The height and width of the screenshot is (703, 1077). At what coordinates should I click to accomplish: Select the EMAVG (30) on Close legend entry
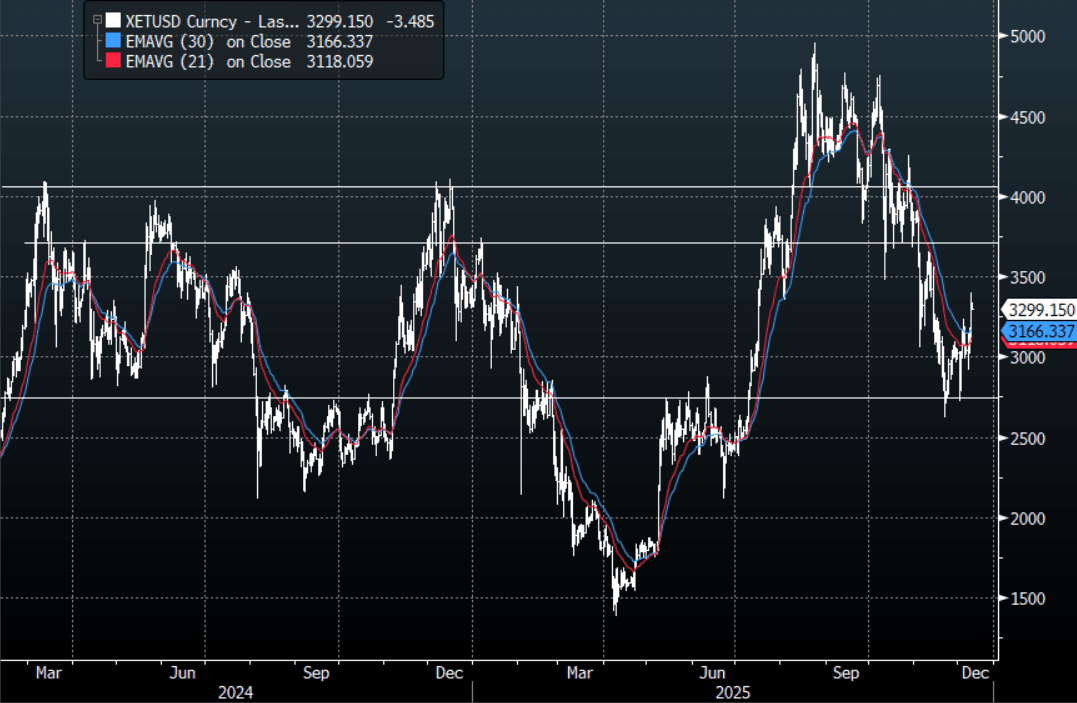pyautogui.click(x=208, y=41)
